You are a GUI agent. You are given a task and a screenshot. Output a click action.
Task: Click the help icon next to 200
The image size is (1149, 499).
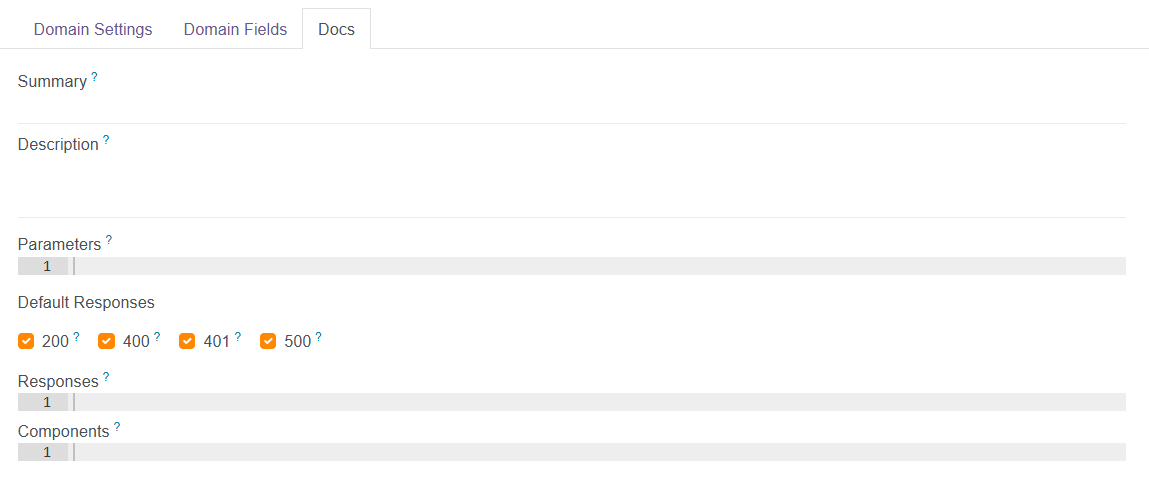(x=76, y=337)
